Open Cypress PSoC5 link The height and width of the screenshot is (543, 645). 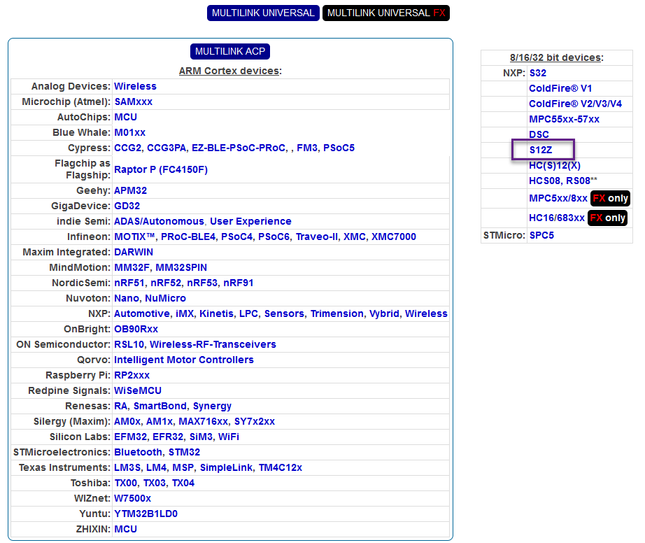[x=339, y=148]
